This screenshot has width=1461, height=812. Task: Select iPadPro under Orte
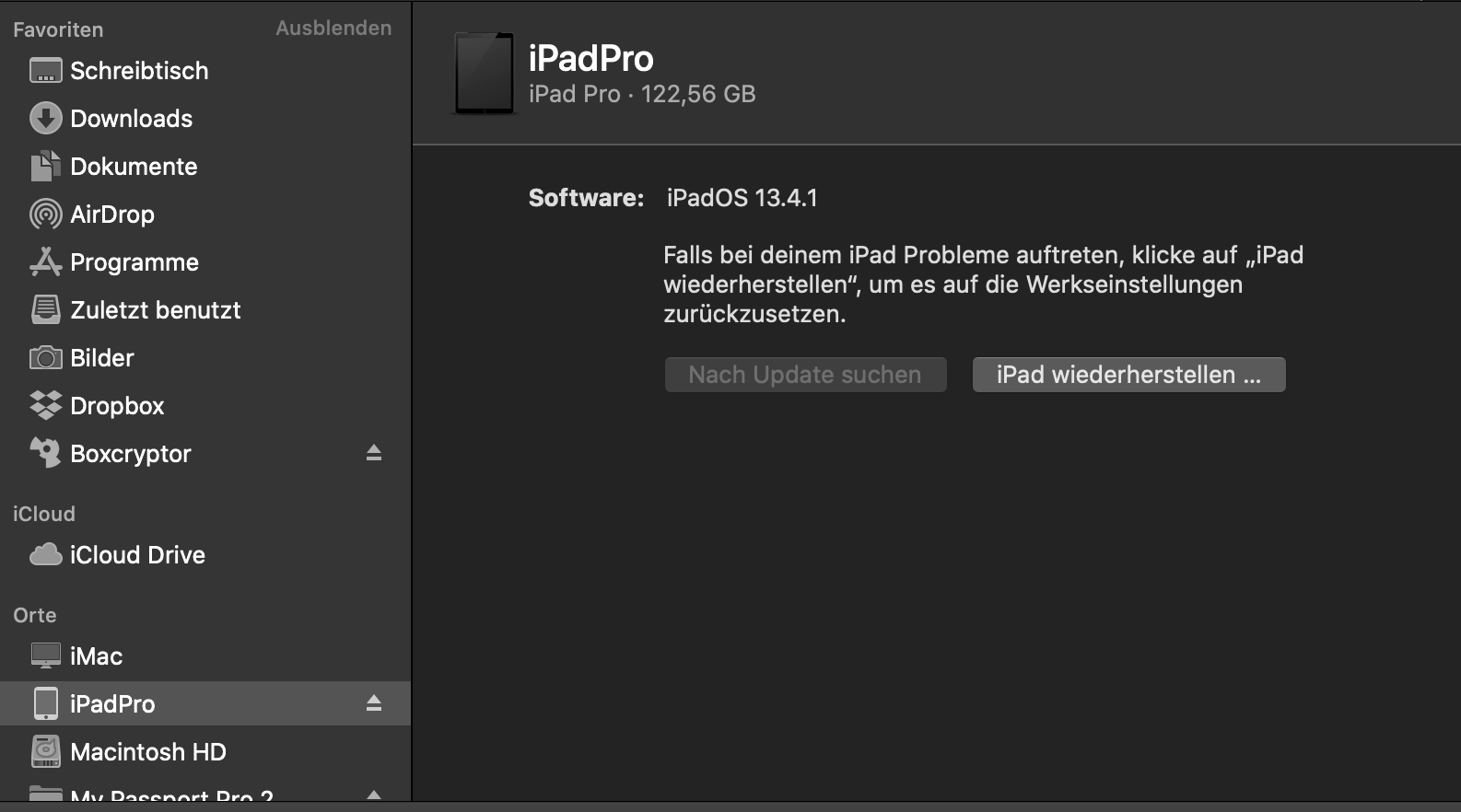[x=205, y=704]
